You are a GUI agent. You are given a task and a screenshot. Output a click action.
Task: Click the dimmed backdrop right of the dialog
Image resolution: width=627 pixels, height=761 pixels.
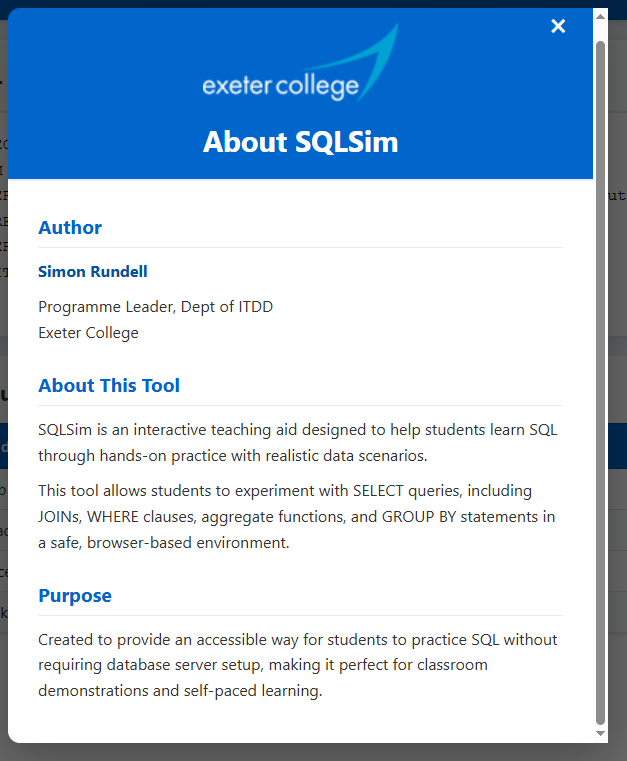click(x=617, y=400)
